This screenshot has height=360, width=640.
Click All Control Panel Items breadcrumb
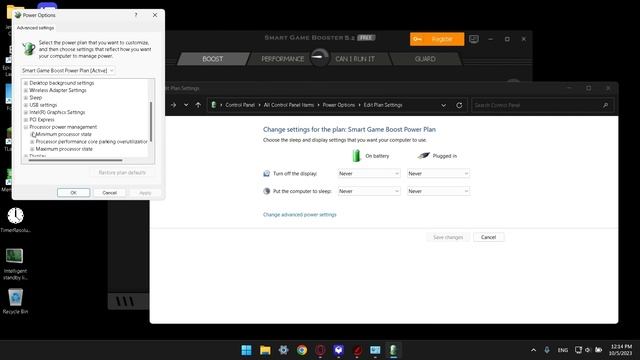click(289, 105)
